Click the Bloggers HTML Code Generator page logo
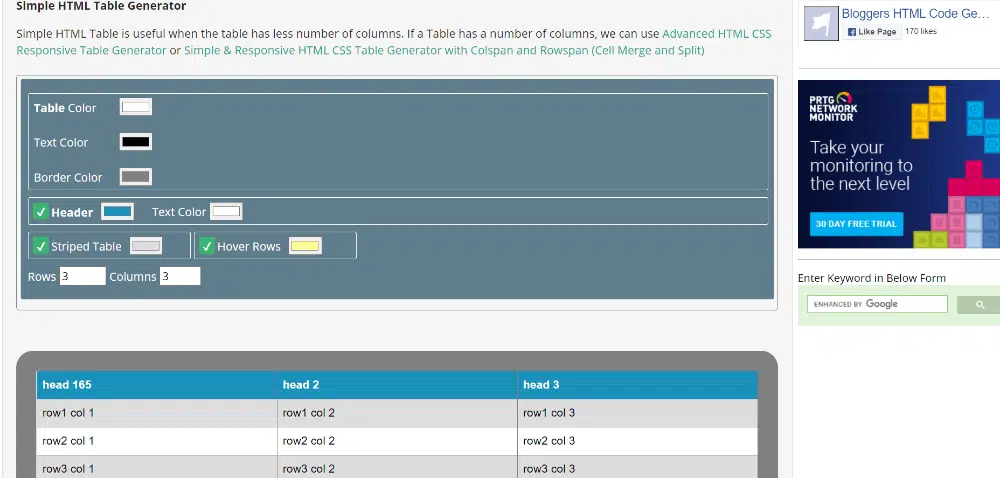 point(821,23)
